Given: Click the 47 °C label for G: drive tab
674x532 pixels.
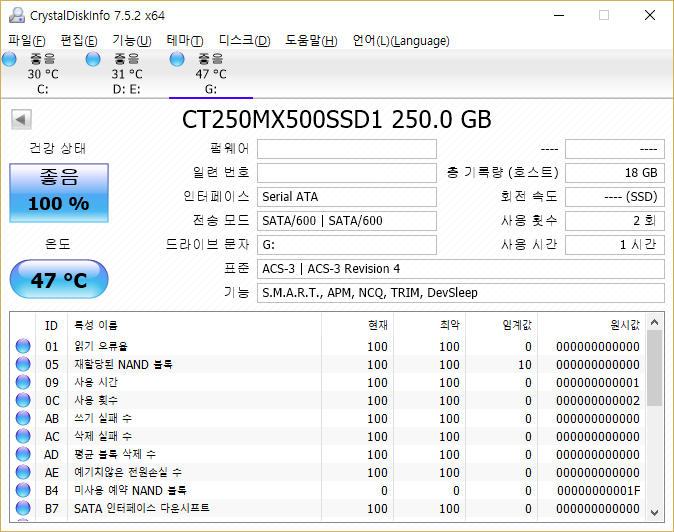Looking at the screenshot, I should coord(211,74).
